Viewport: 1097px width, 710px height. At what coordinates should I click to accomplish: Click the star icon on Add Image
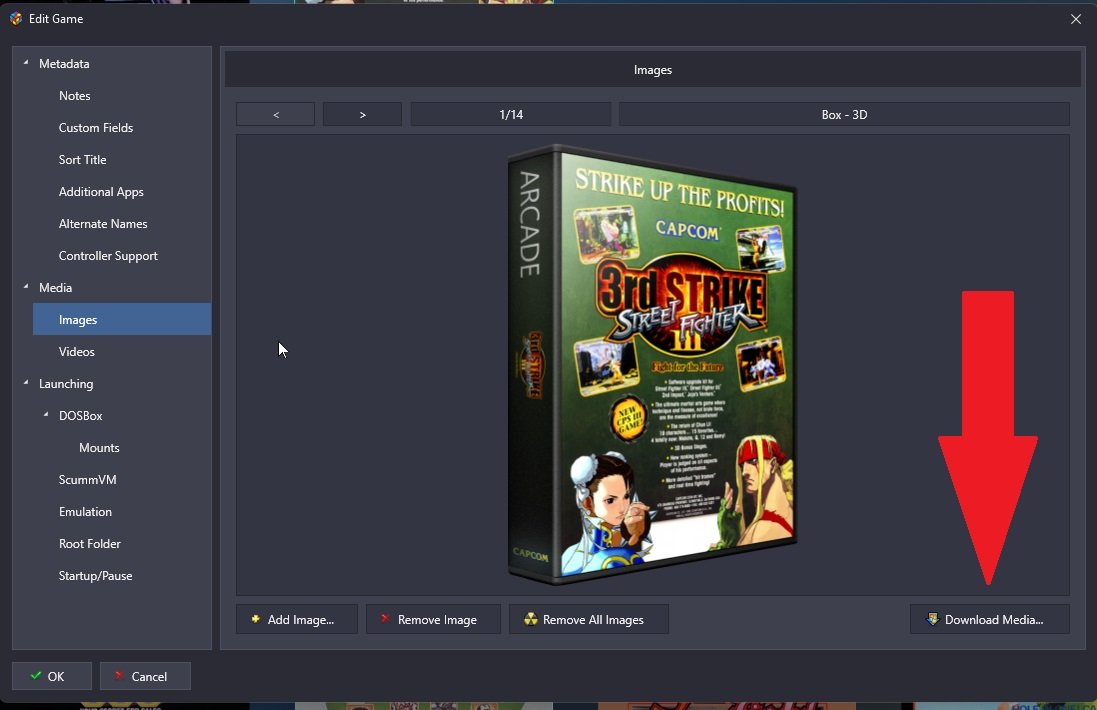click(x=255, y=619)
